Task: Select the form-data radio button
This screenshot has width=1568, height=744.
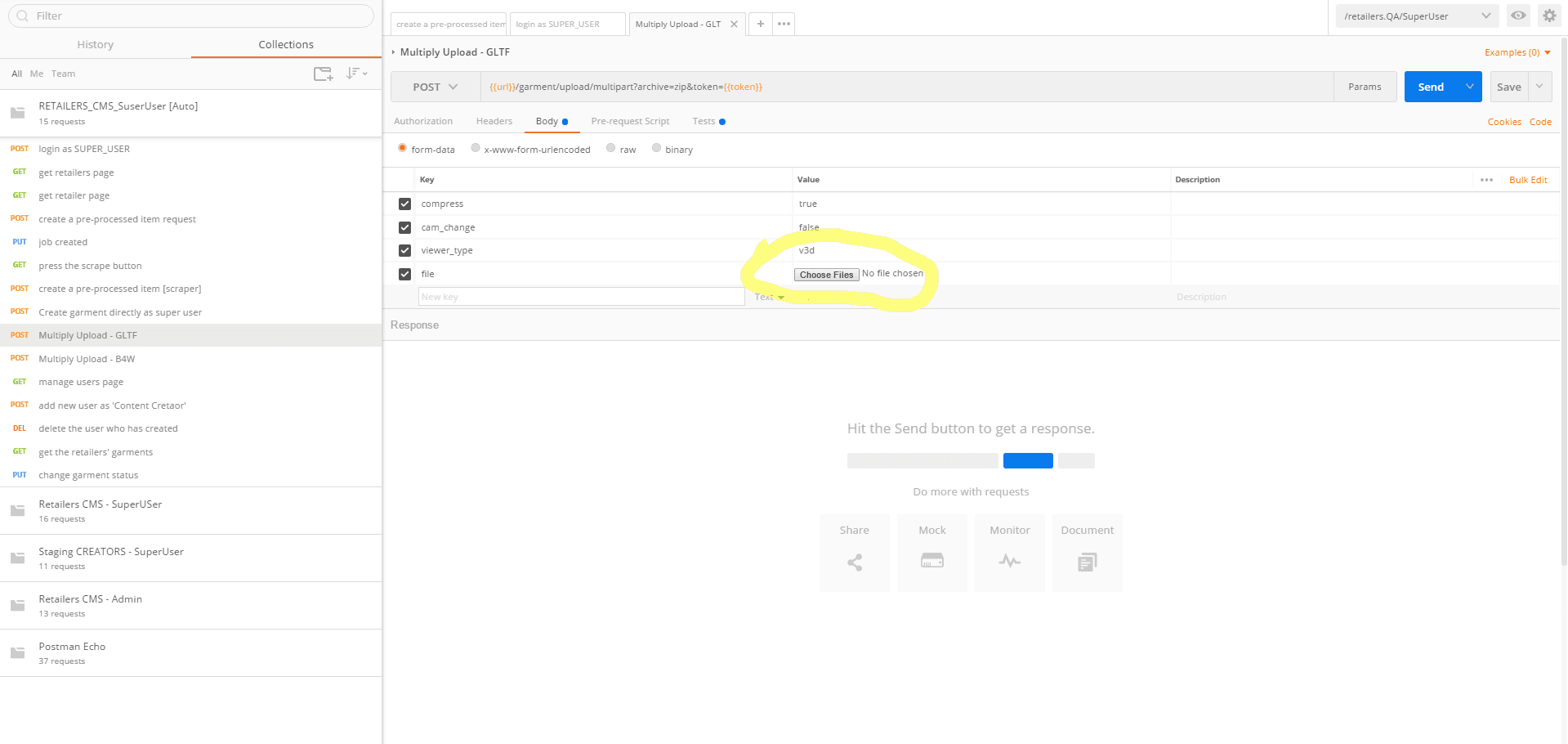Action: click(x=402, y=148)
